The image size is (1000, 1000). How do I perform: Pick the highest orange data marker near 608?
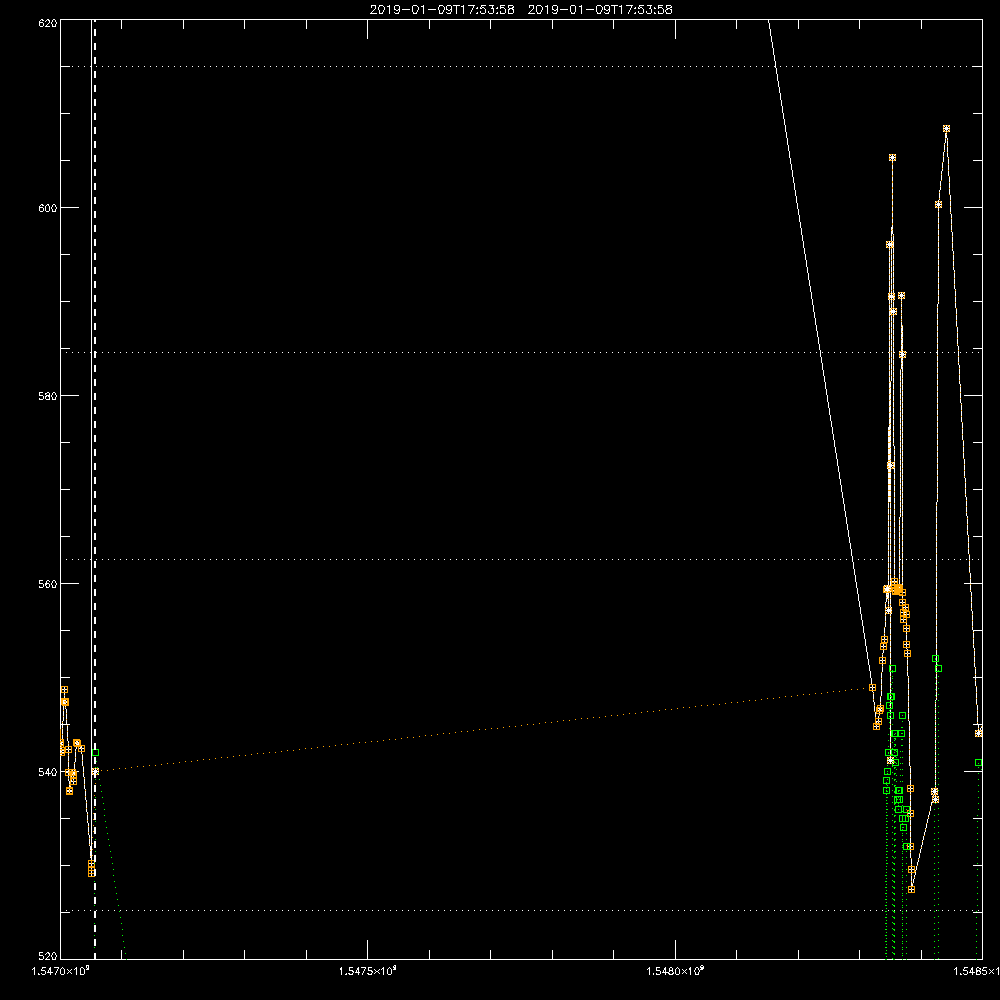946,129
